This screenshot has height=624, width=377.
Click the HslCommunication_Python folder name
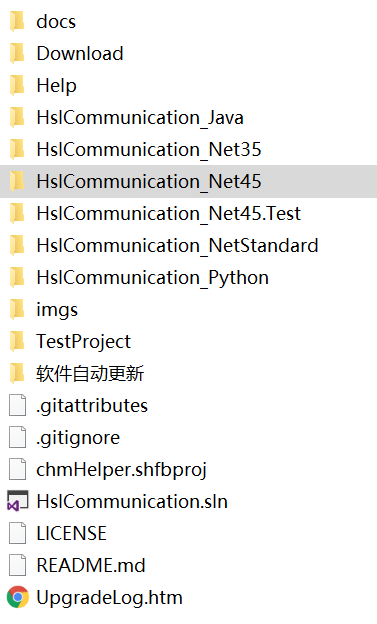click(x=152, y=278)
